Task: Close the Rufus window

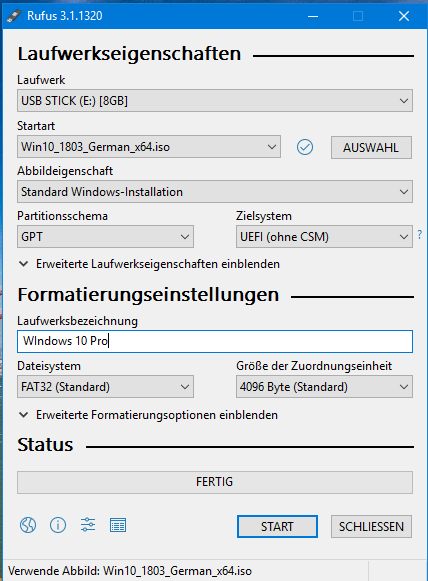Action: (x=404, y=16)
